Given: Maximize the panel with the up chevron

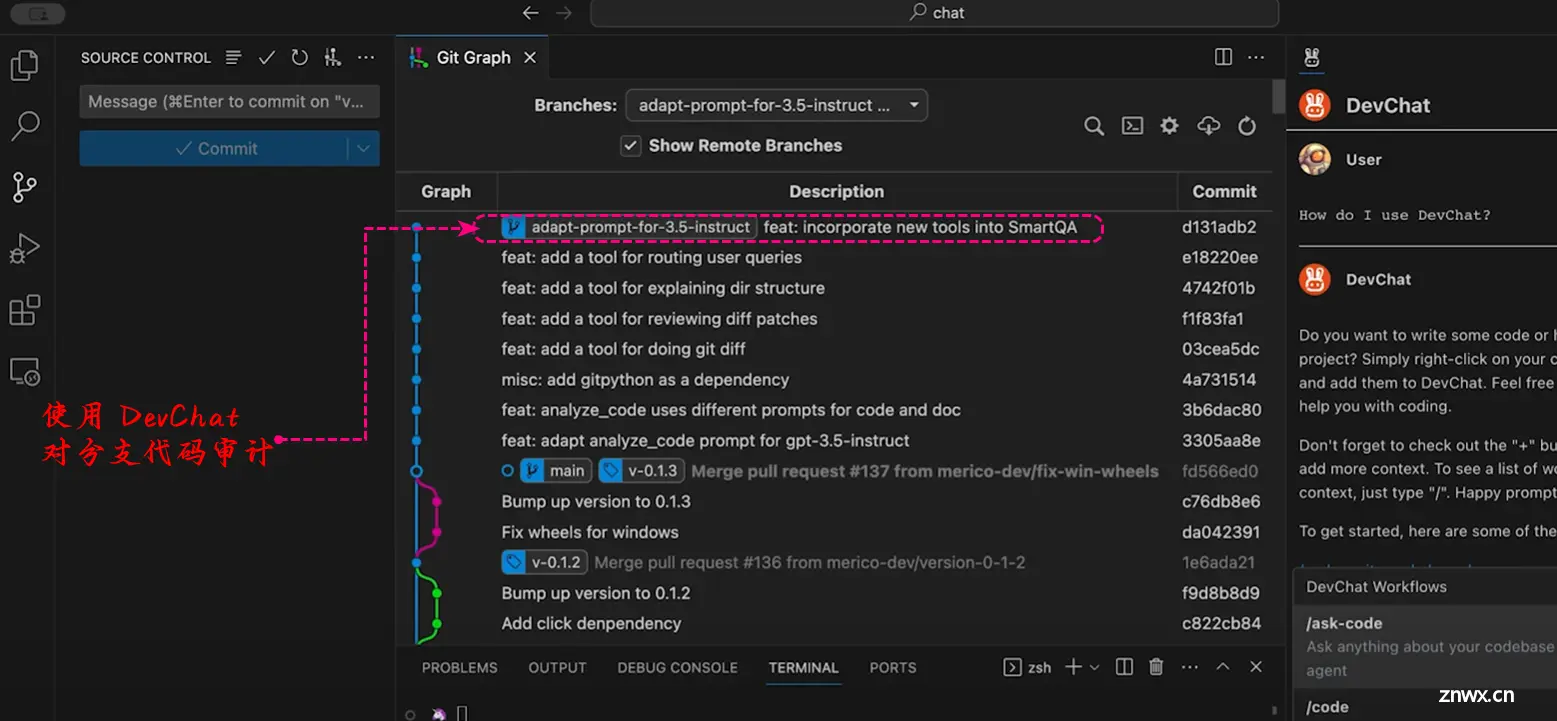Looking at the screenshot, I should point(1222,667).
